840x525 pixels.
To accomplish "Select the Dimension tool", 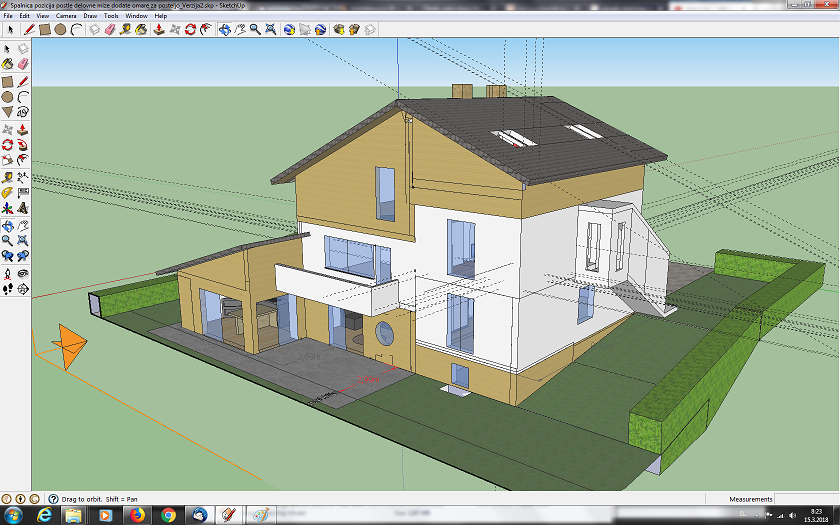I will pos(22,177).
